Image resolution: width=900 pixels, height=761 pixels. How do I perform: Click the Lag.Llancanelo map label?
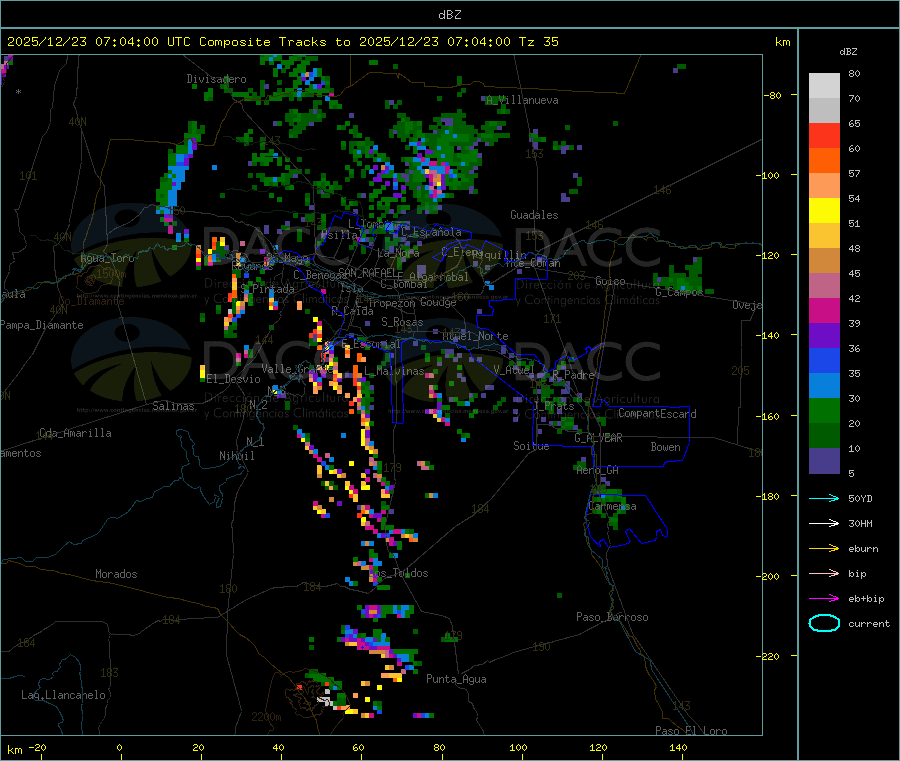pyautogui.click(x=64, y=696)
